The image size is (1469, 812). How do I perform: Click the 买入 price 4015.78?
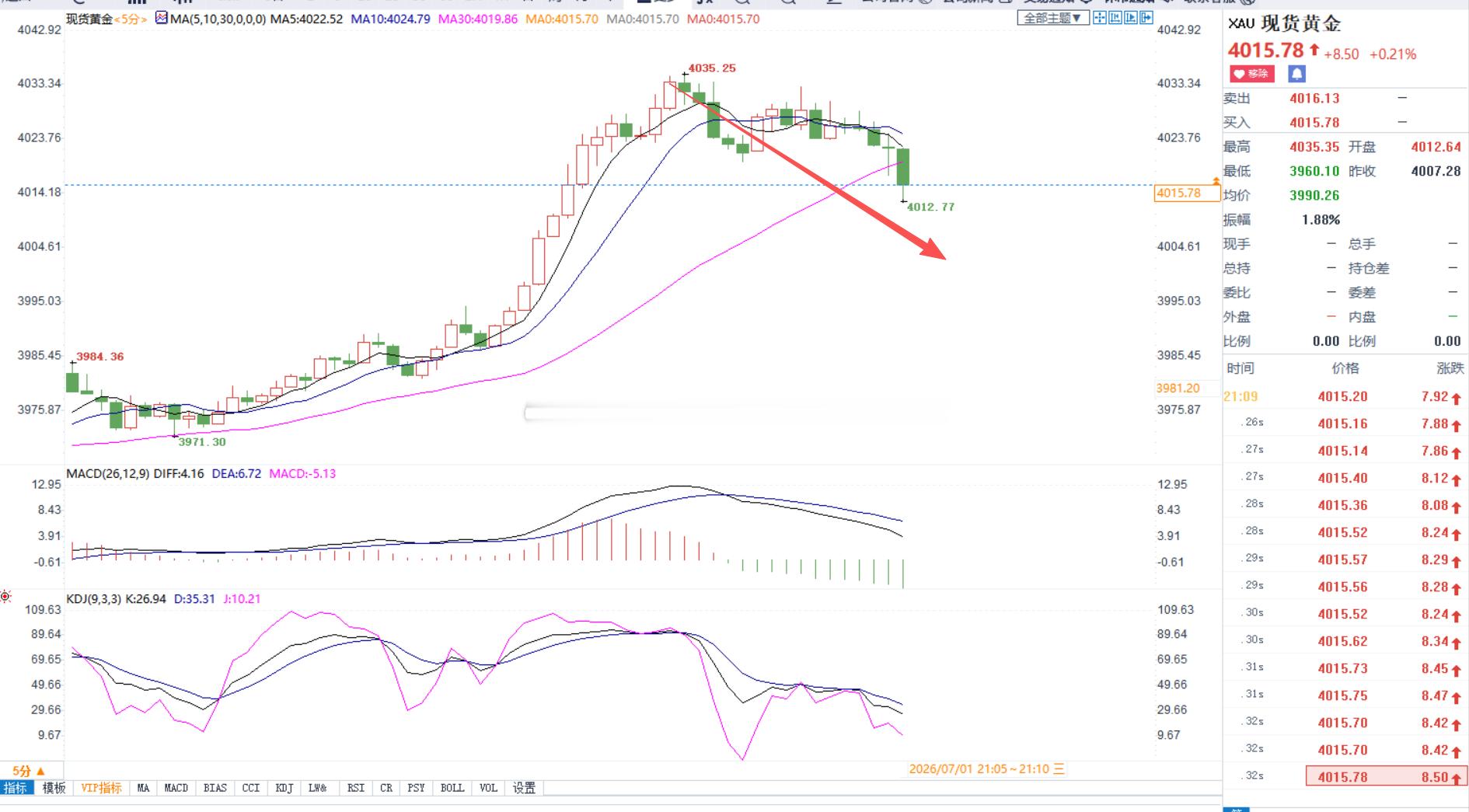click(1315, 123)
